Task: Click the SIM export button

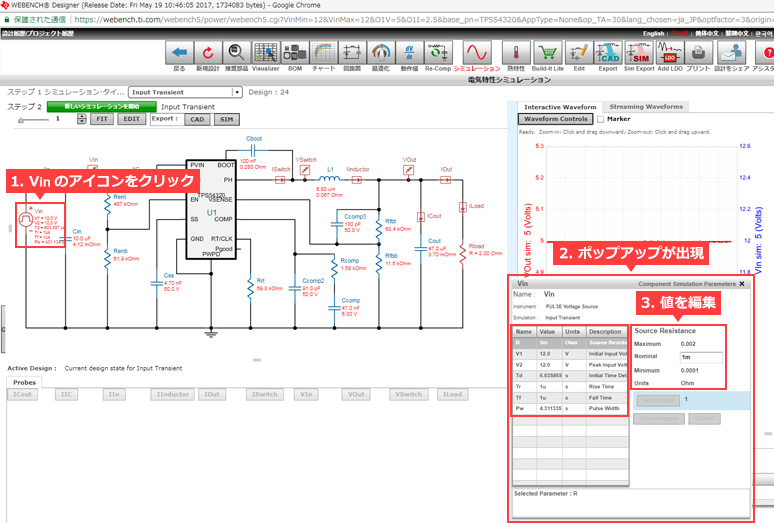Action: pos(227,119)
